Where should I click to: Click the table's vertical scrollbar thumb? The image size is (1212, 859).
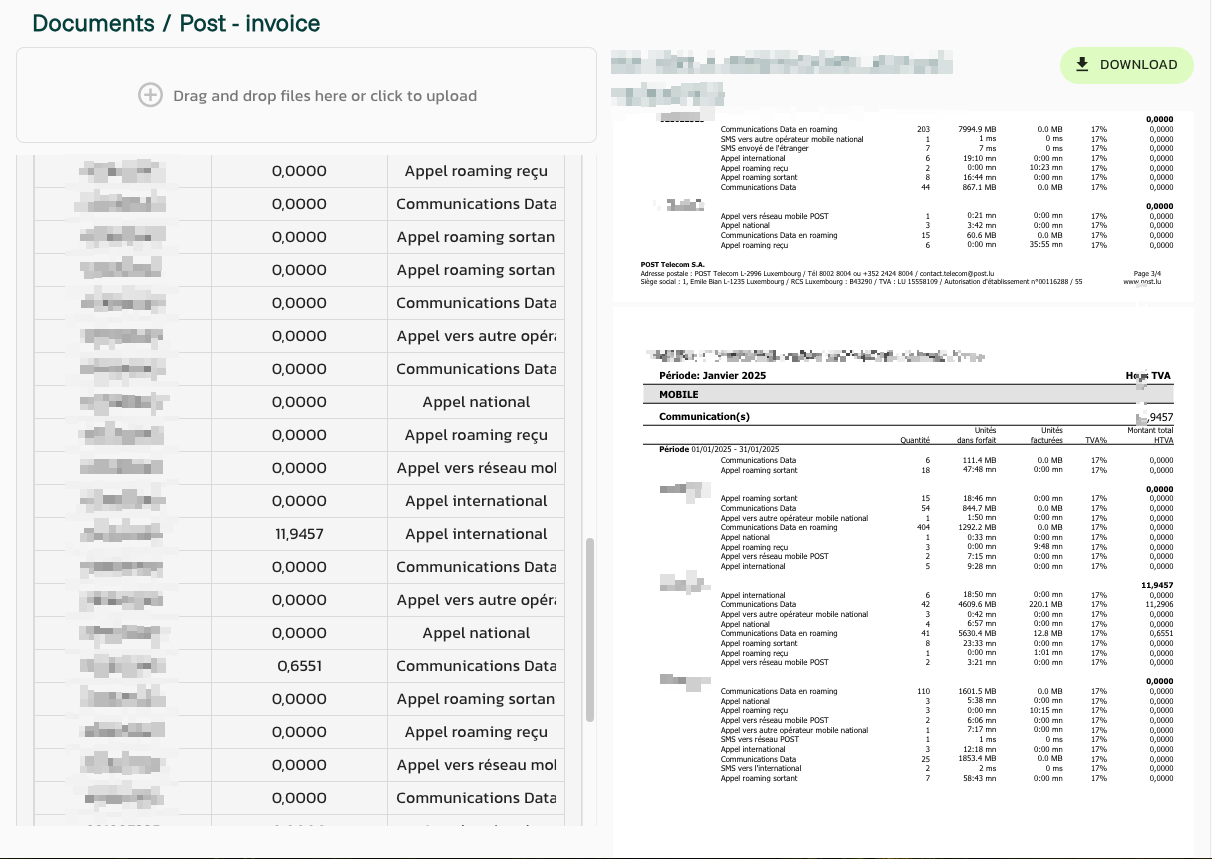coord(590,630)
